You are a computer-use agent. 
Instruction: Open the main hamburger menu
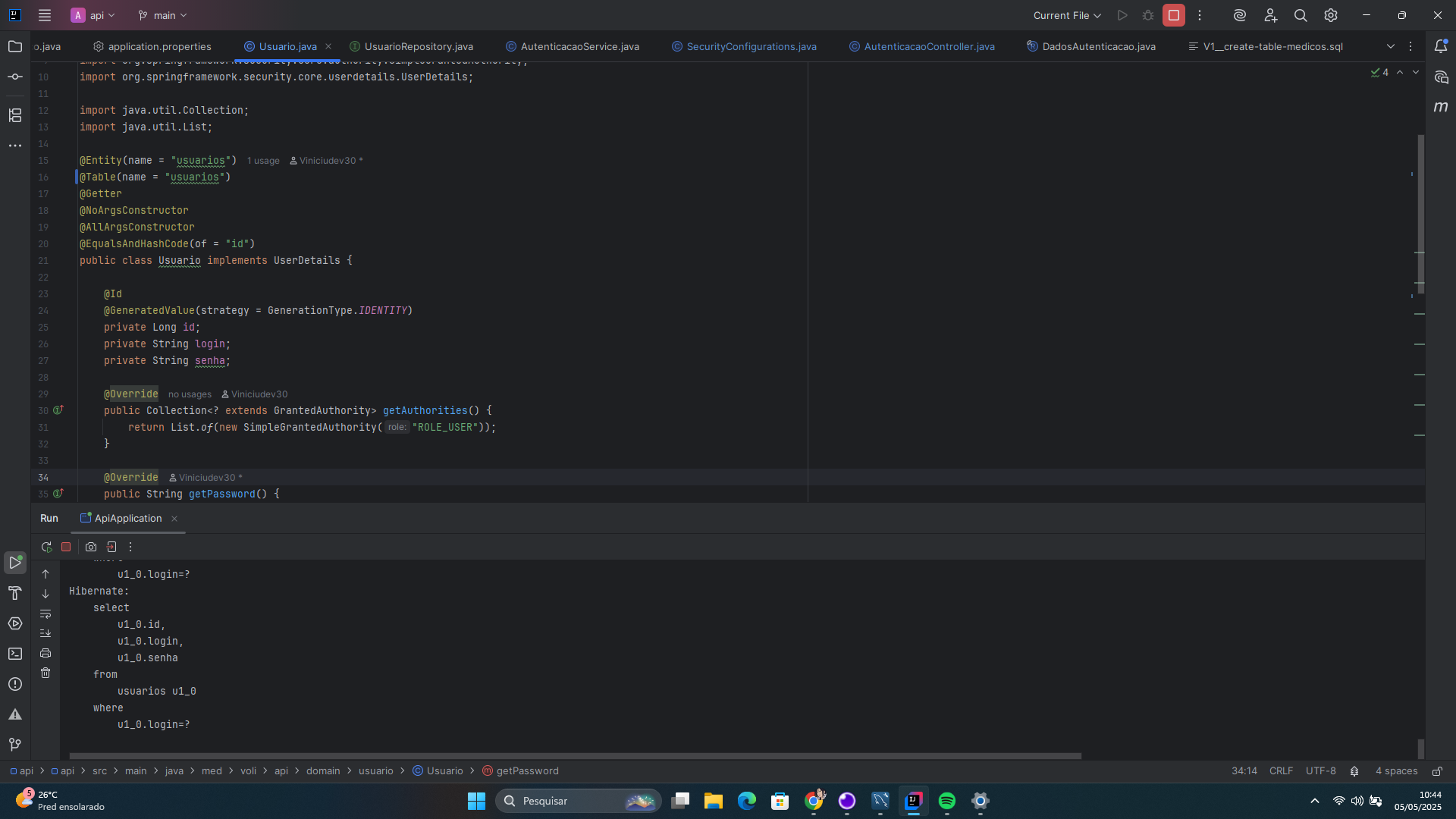click(45, 15)
